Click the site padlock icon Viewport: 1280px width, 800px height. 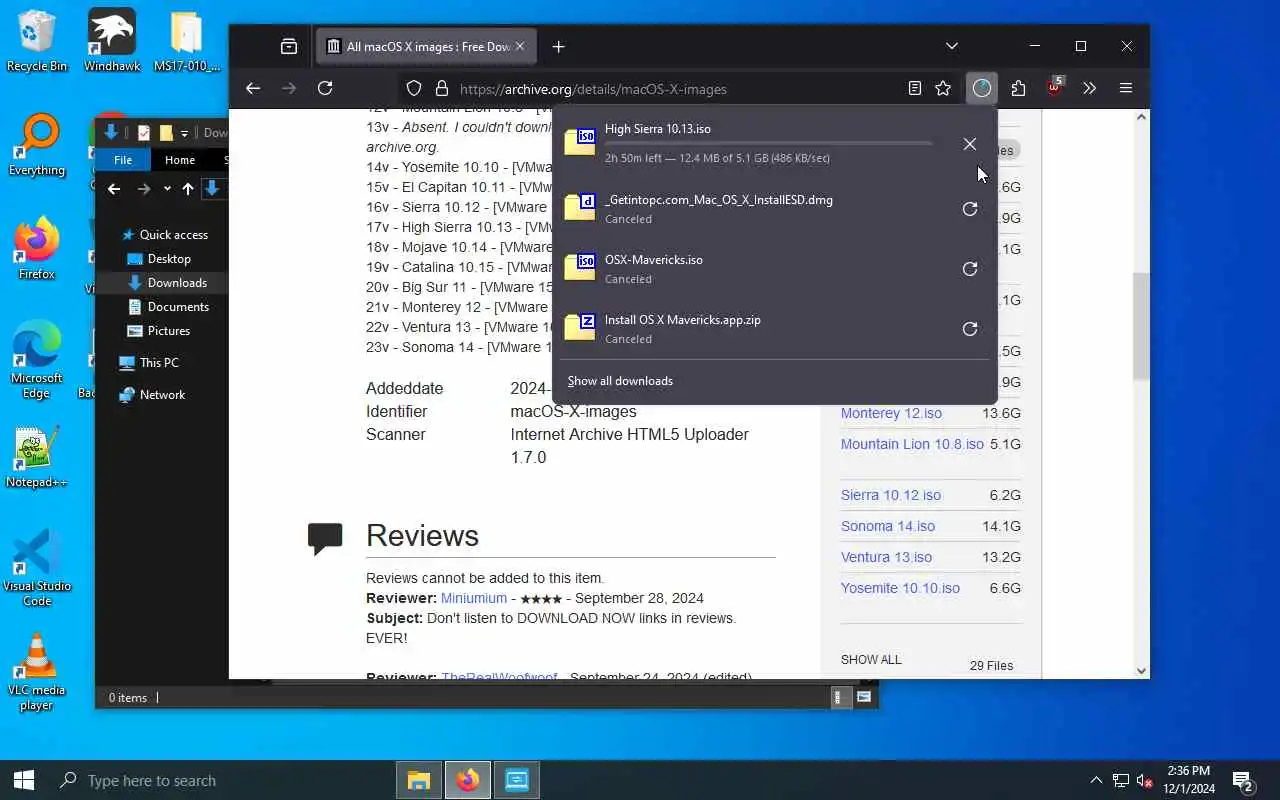(x=440, y=88)
